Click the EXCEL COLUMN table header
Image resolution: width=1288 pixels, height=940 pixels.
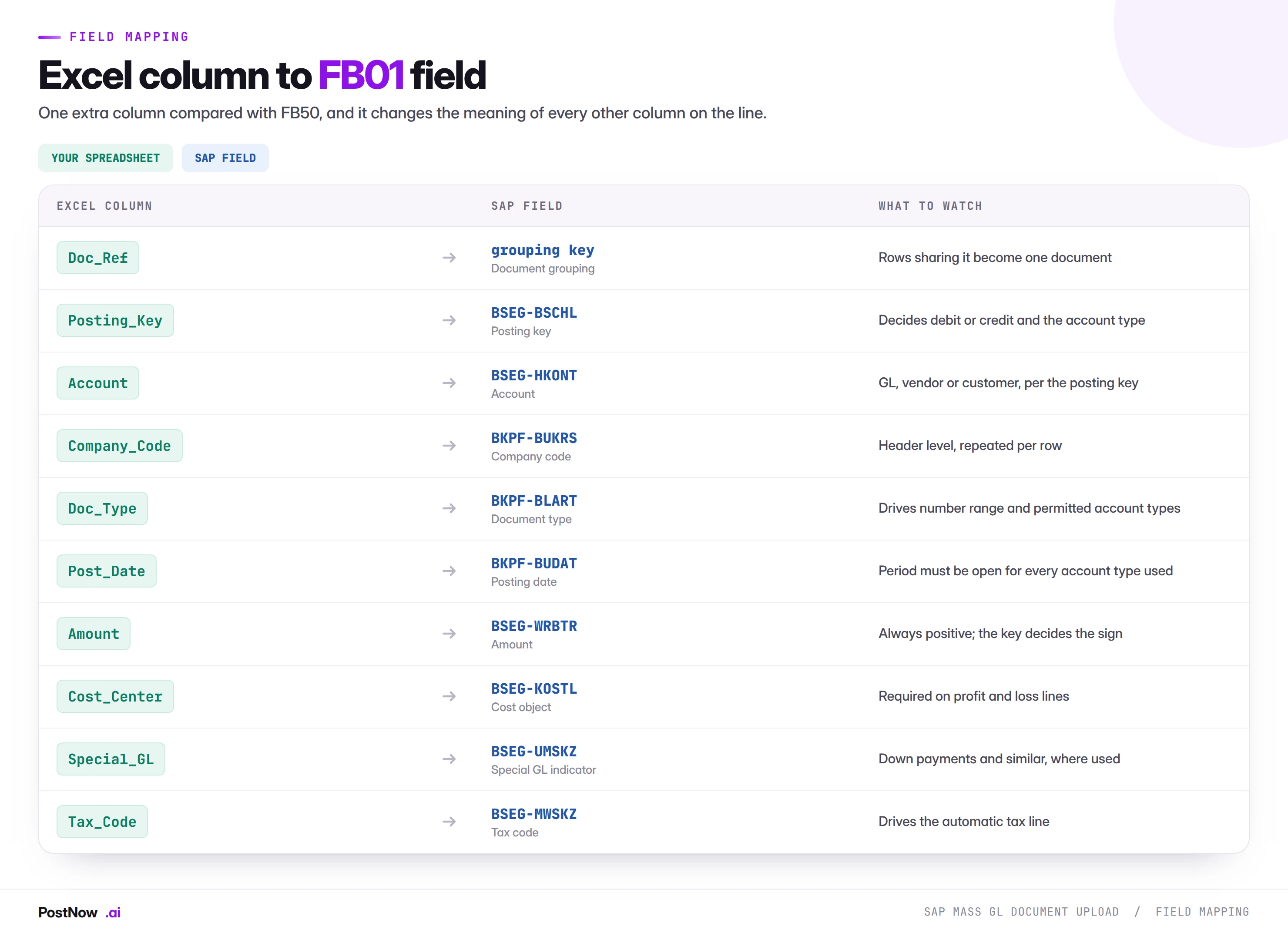tap(104, 206)
